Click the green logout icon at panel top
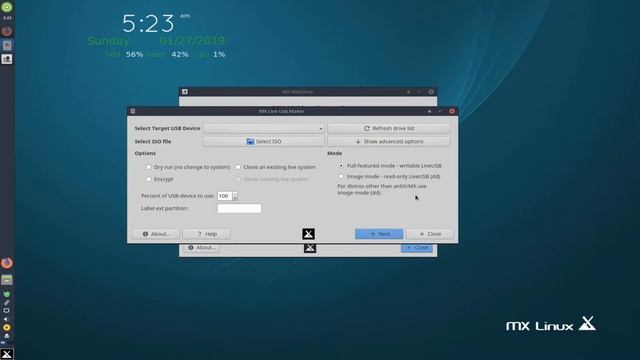This screenshot has width=640, height=360. point(7,7)
